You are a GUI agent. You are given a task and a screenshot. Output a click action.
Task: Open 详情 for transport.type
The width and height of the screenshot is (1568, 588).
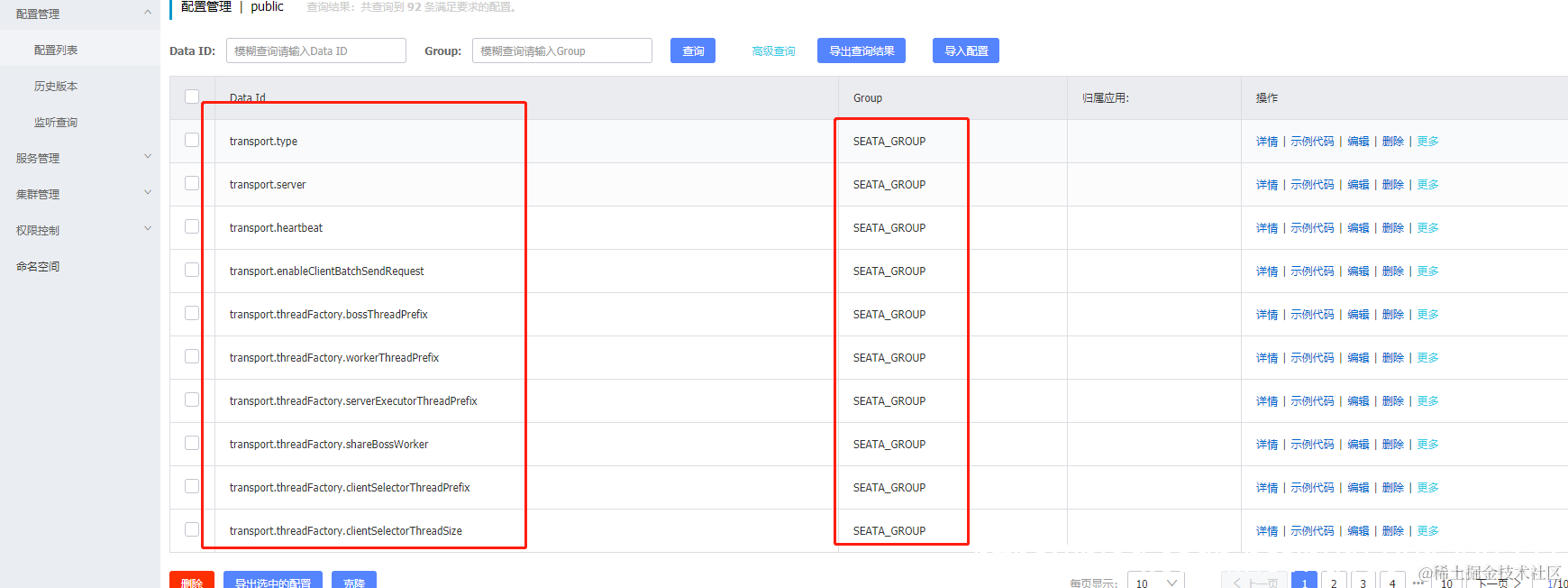pyautogui.click(x=1267, y=142)
